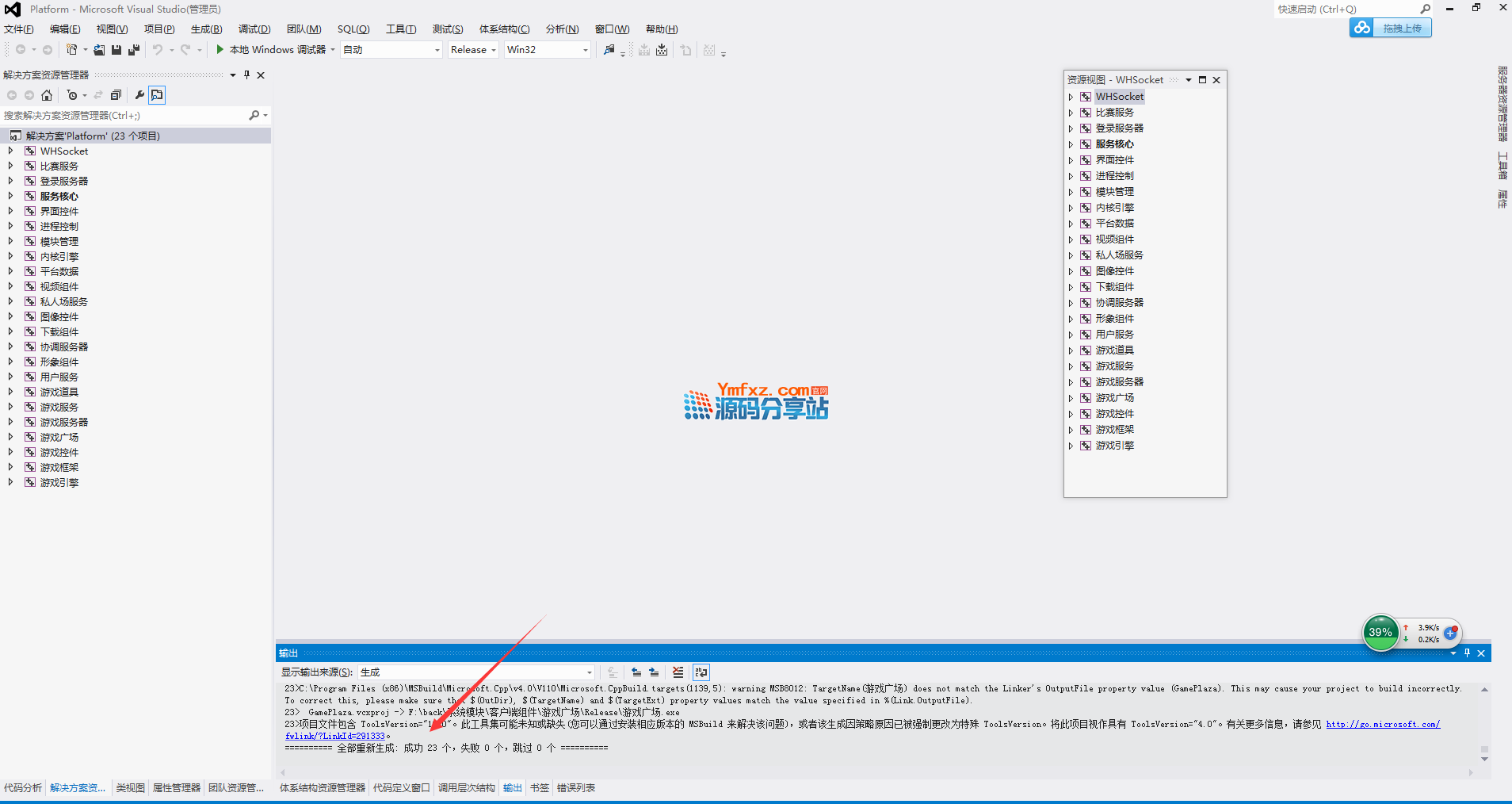Toggle auto-hide pin on Solution Explorer

(x=246, y=75)
